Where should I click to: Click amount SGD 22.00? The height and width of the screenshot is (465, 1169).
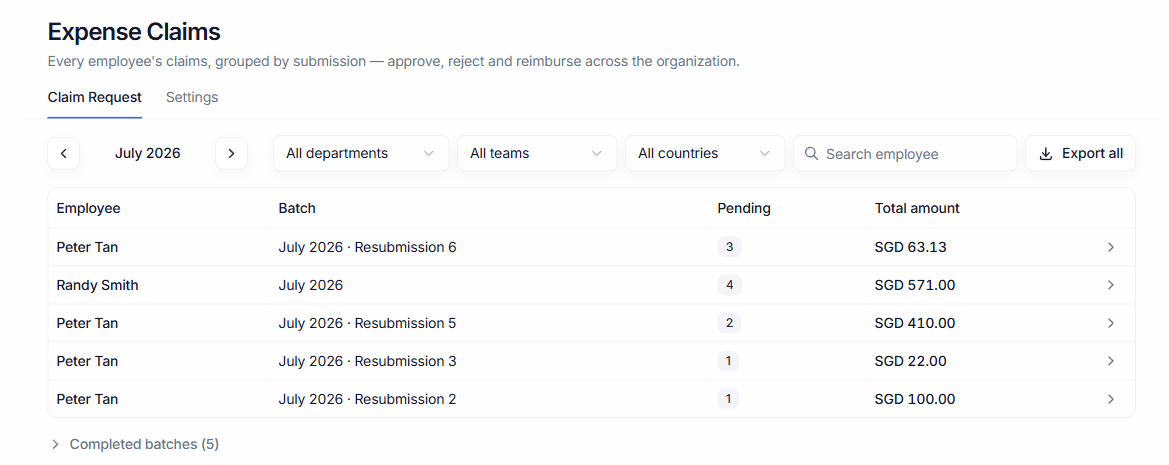910,361
